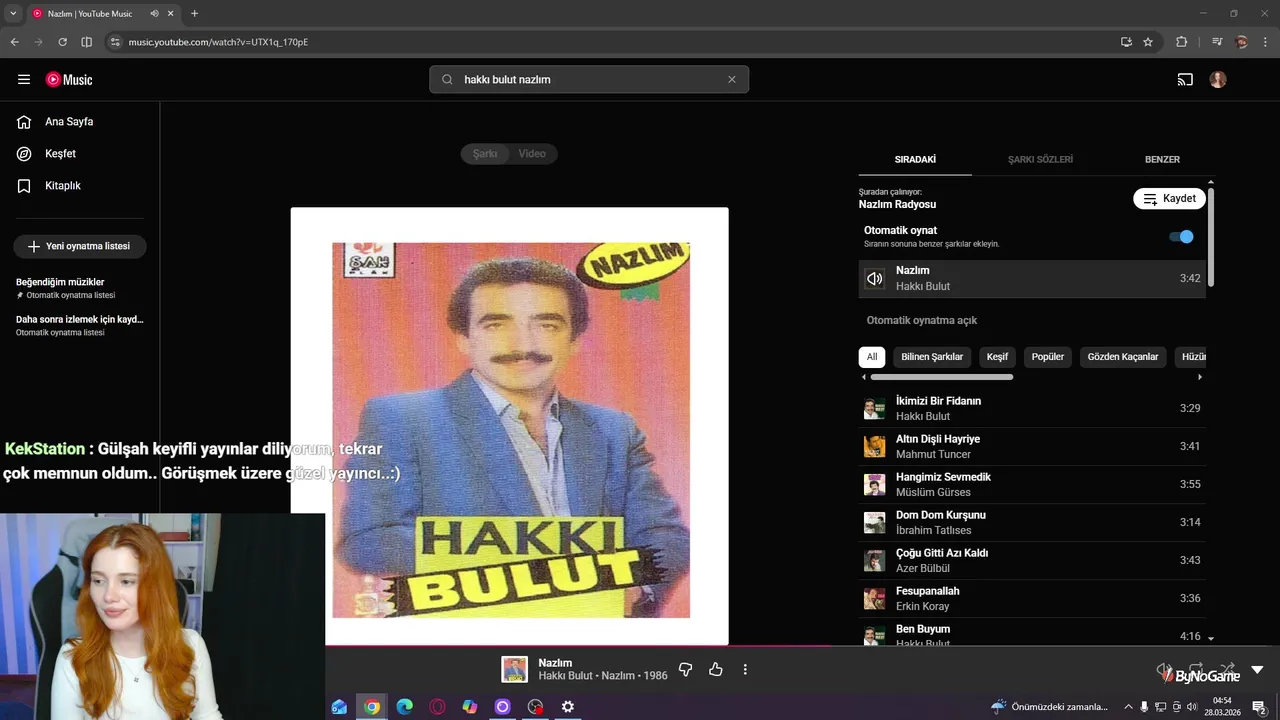Click the search field with hakkı bulut nazlım
Image resolution: width=1280 pixels, height=720 pixels.
click(589, 80)
